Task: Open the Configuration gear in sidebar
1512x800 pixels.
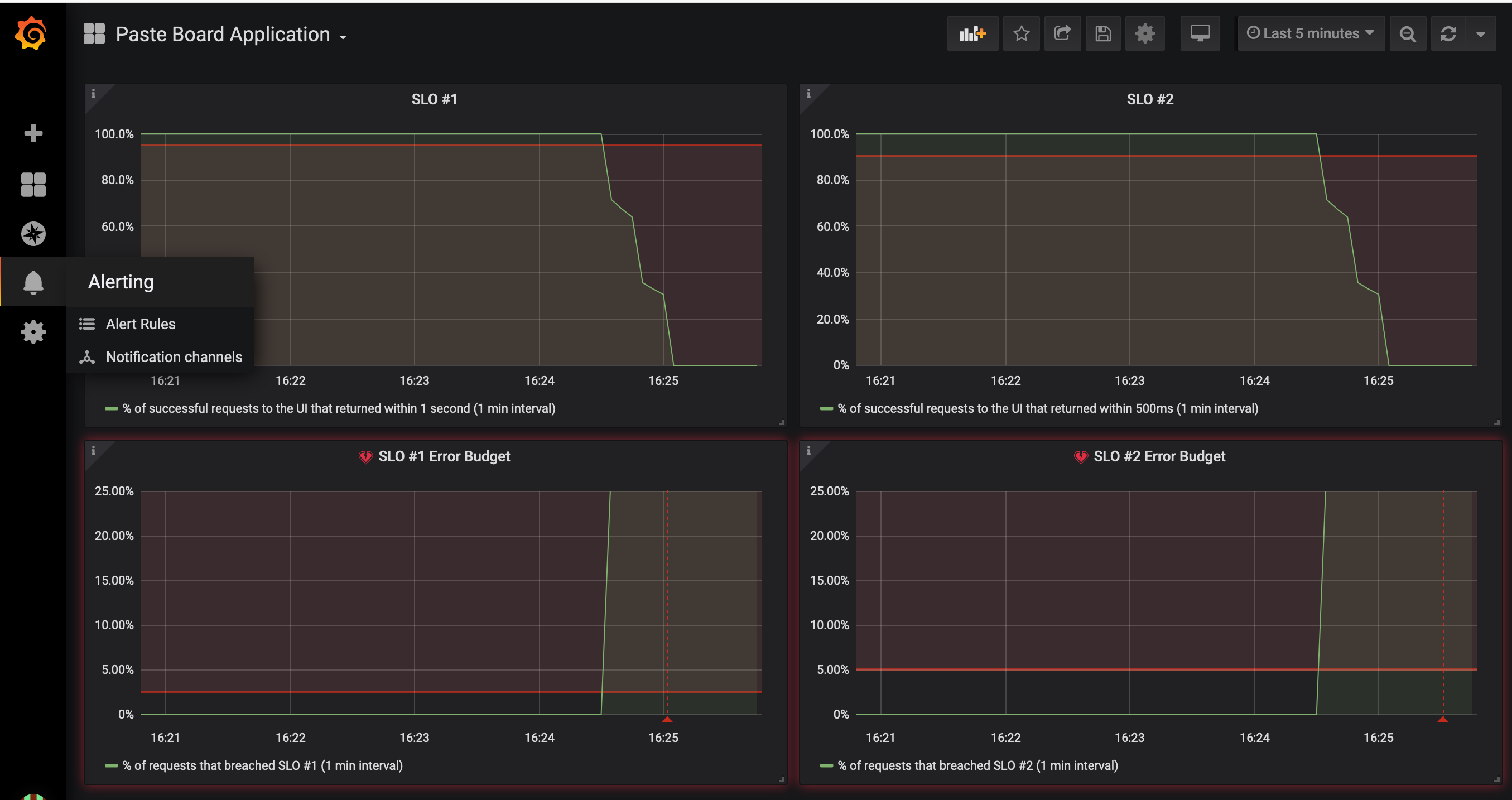Action: (33, 331)
